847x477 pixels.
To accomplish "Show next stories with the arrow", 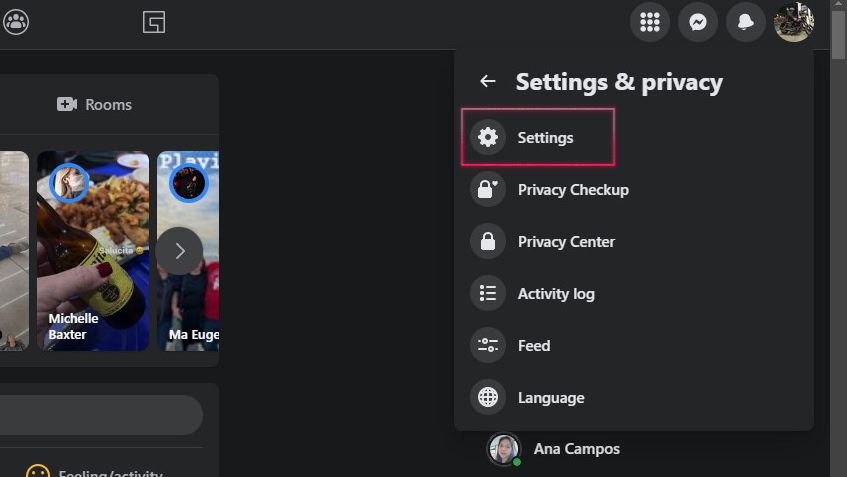I will click(179, 251).
